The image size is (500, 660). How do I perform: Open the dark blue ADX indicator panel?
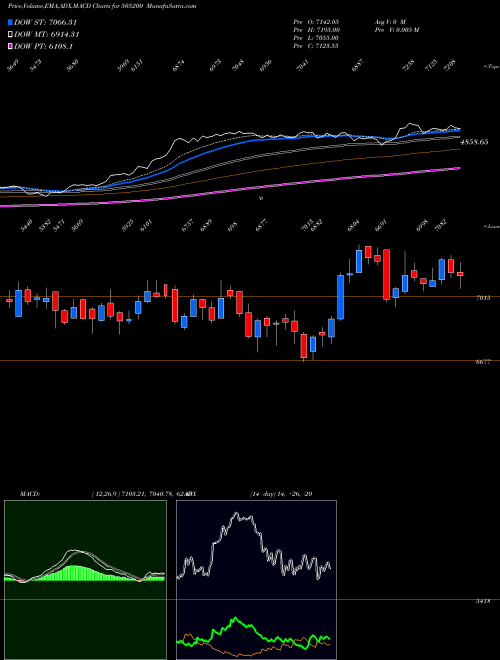256,580
